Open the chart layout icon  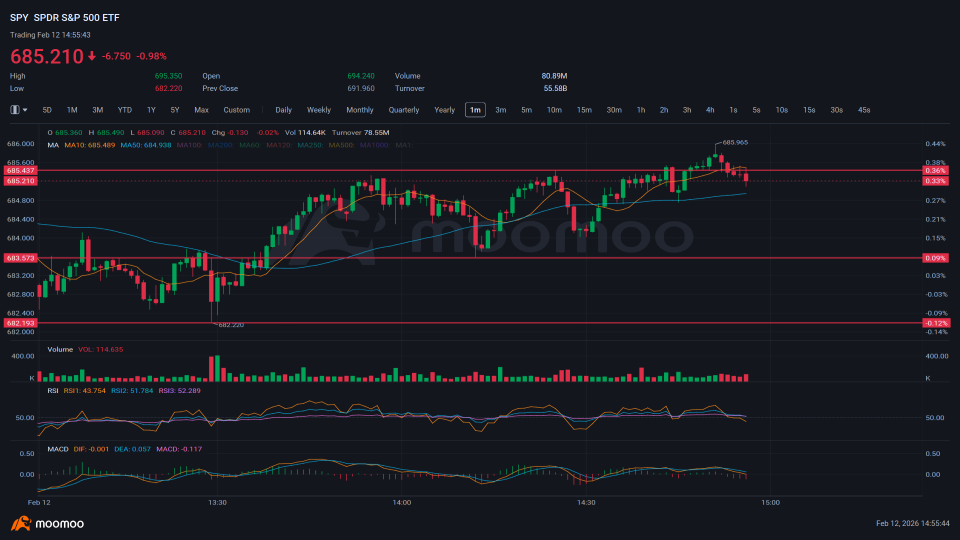click(x=15, y=110)
